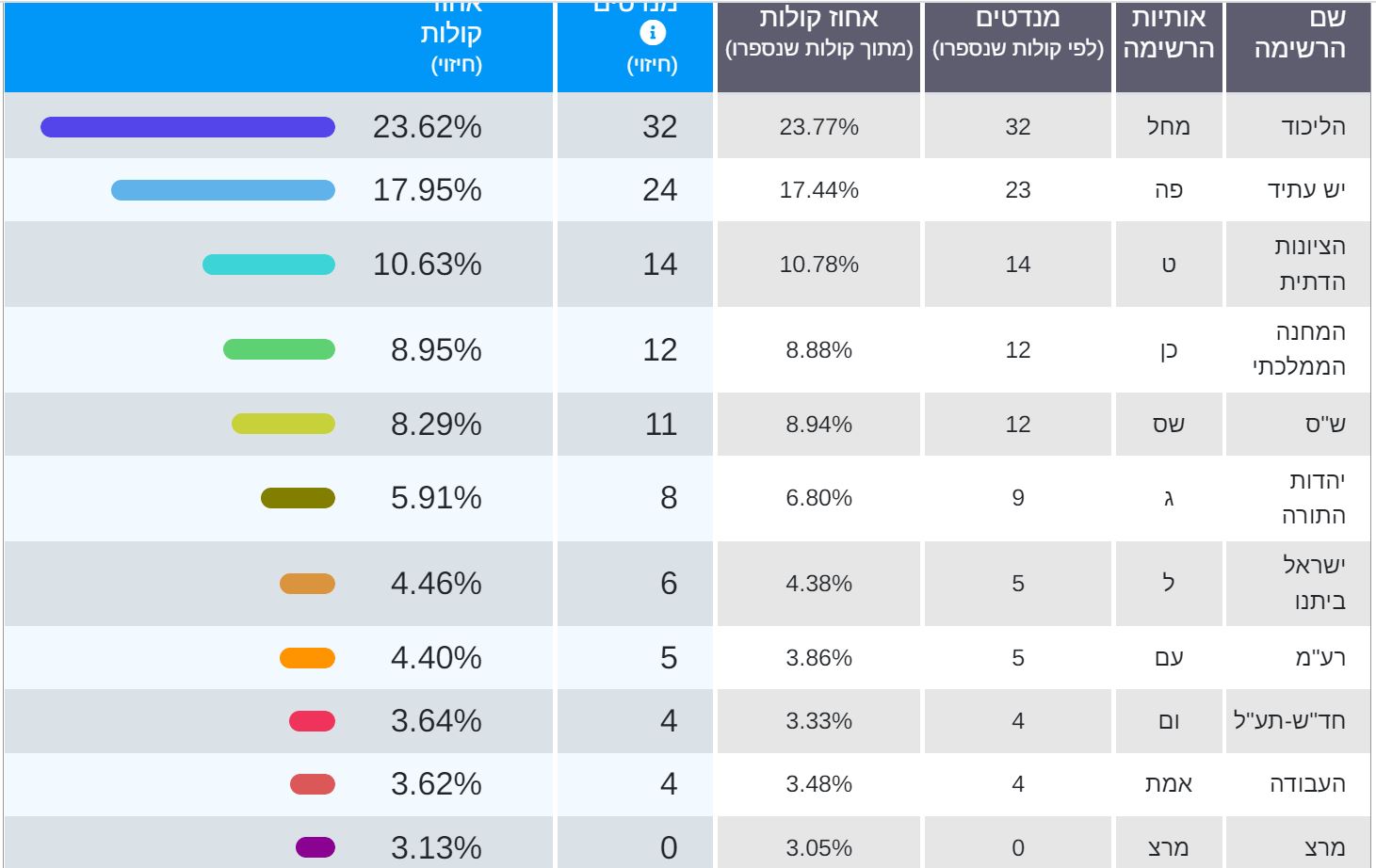Select the ישראל ביתנו party name

[1314, 583]
